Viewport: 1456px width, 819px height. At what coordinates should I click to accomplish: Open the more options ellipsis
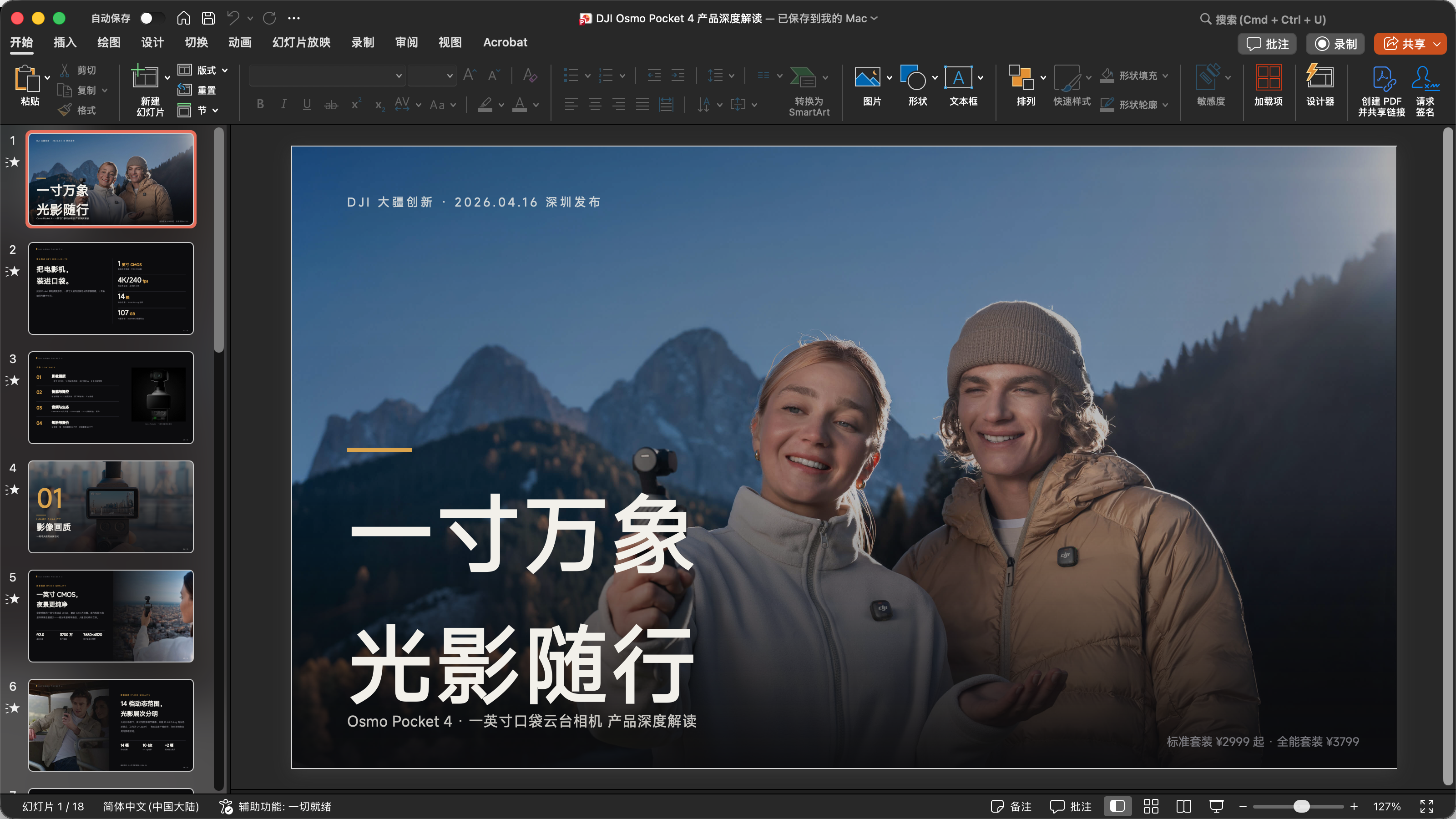pos(294,19)
